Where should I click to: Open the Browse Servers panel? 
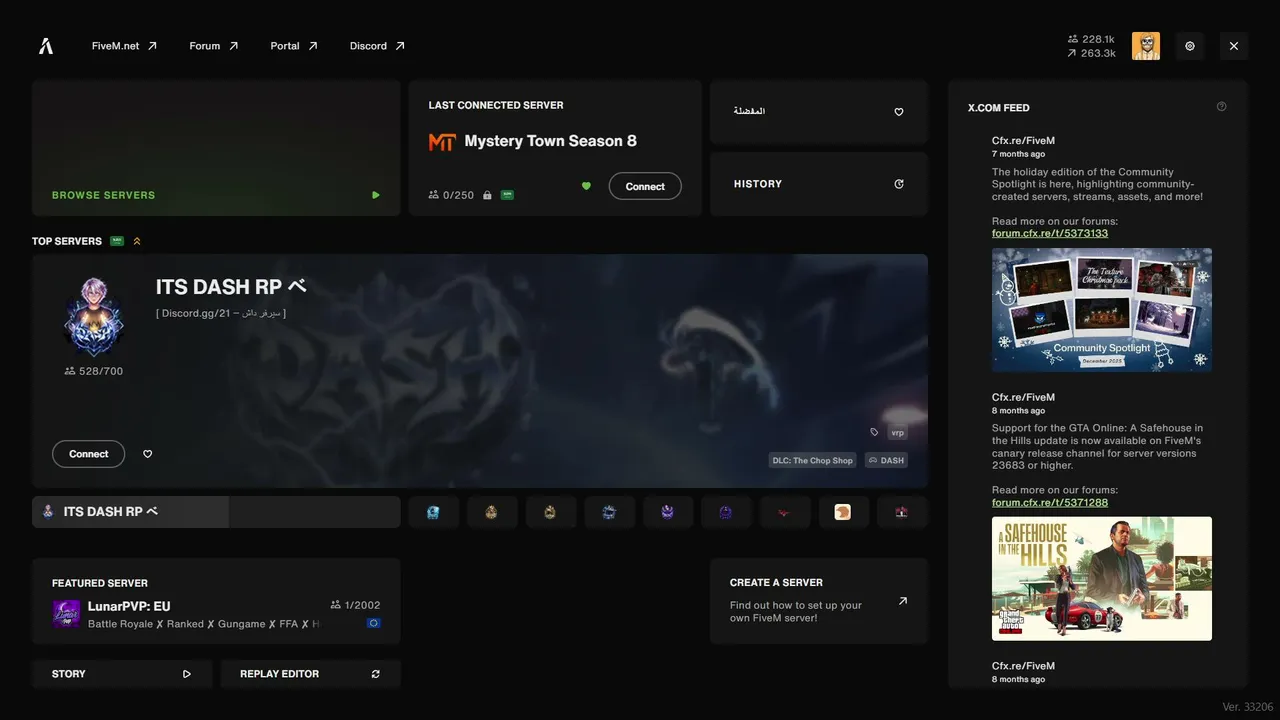click(x=216, y=148)
